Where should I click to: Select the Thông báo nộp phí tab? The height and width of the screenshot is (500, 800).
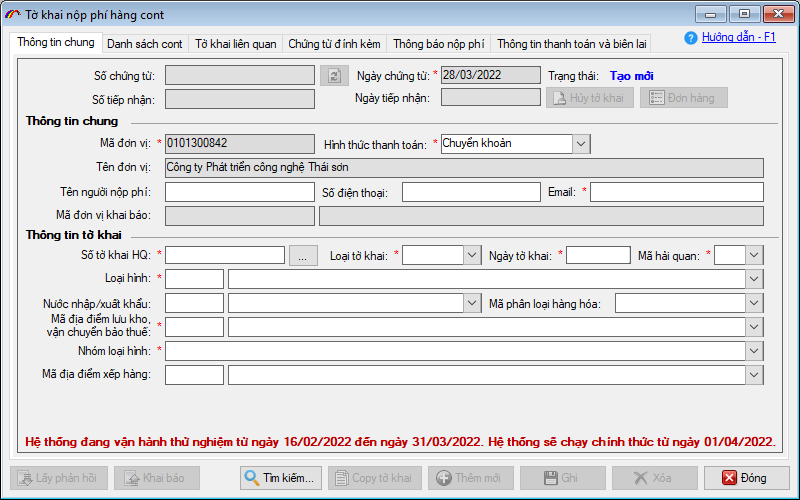click(438, 44)
